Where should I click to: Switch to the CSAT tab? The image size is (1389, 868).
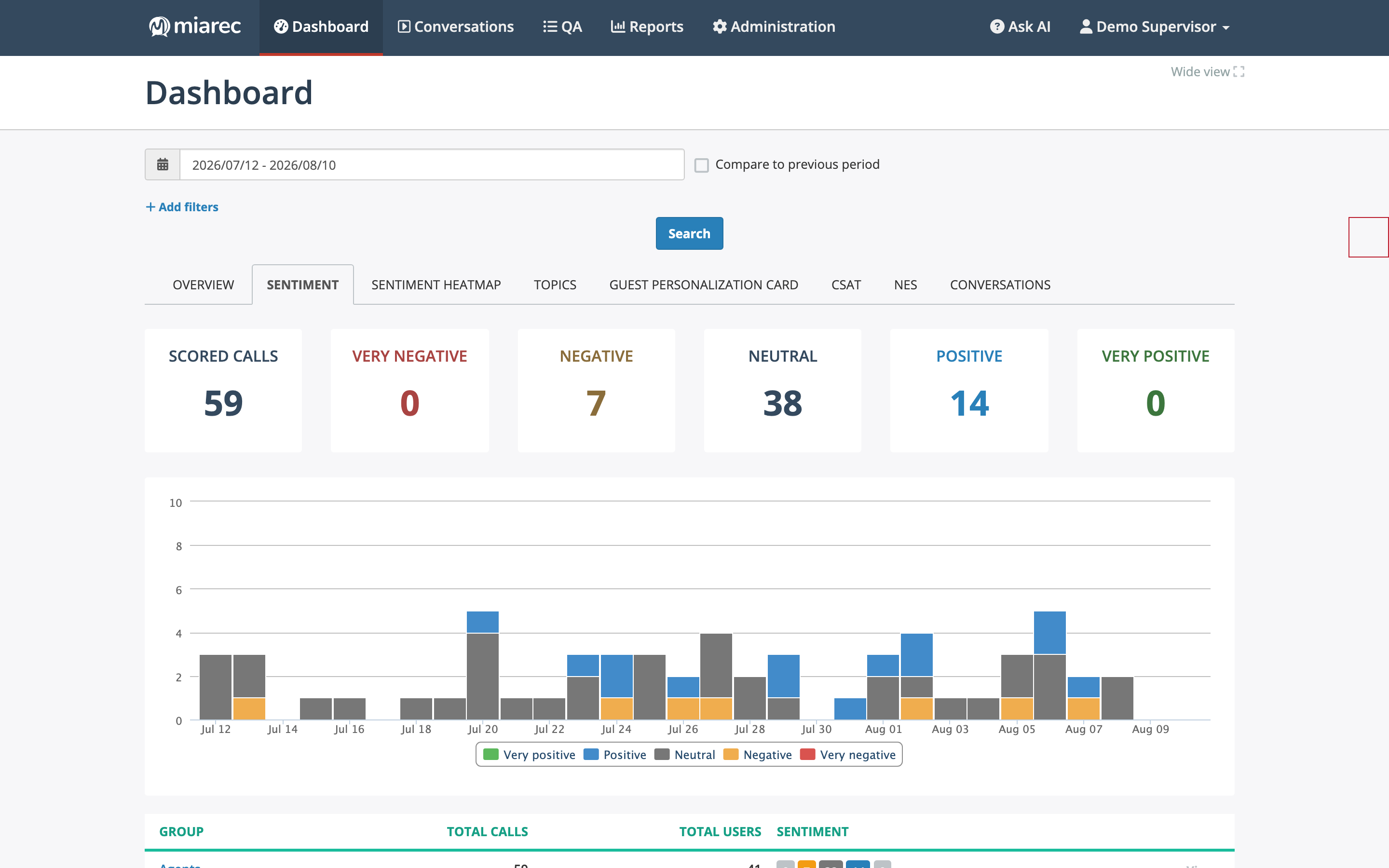[x=846, y=285]
